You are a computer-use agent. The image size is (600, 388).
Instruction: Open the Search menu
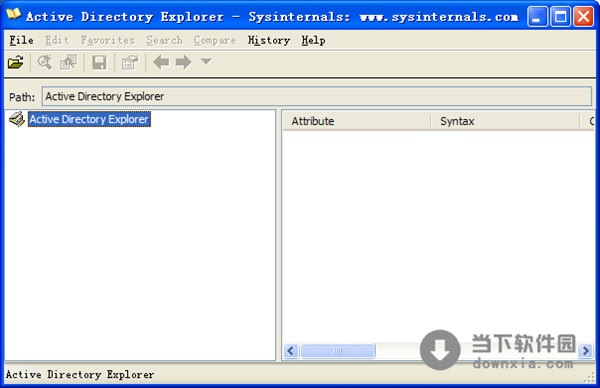pos(165,40)
